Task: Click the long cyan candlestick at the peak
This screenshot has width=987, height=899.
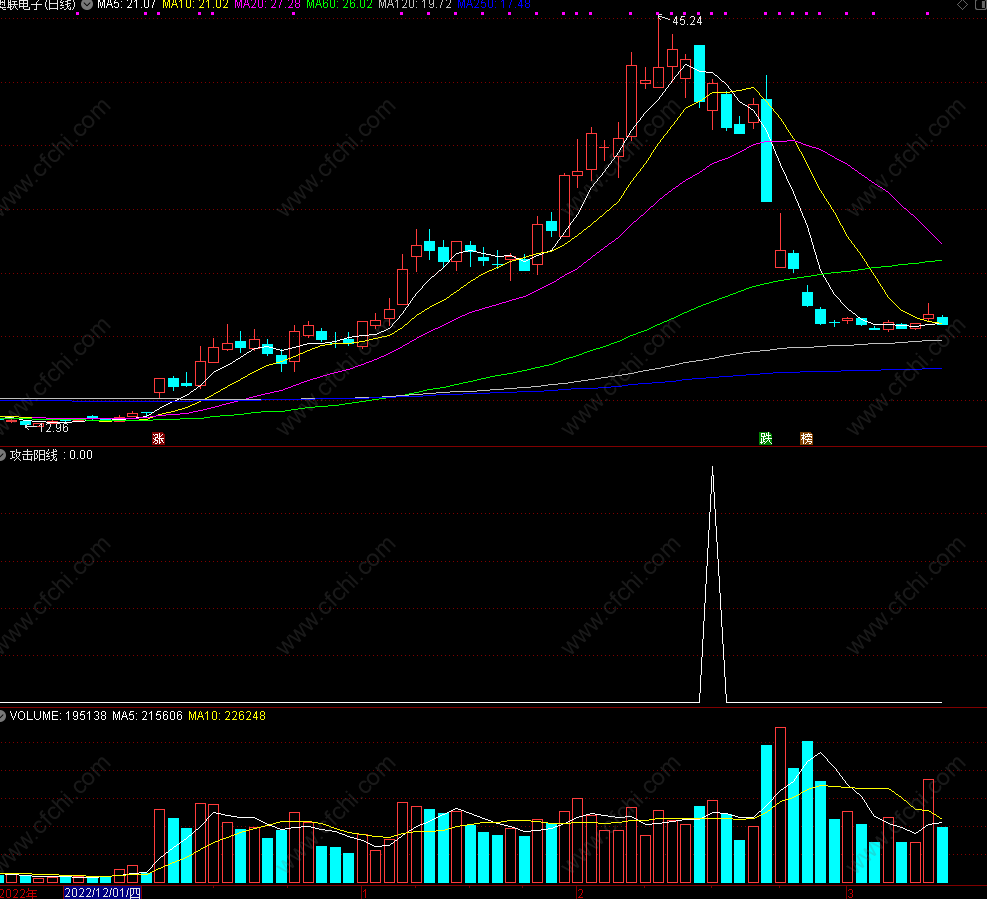Action: (x=766, y=150)
